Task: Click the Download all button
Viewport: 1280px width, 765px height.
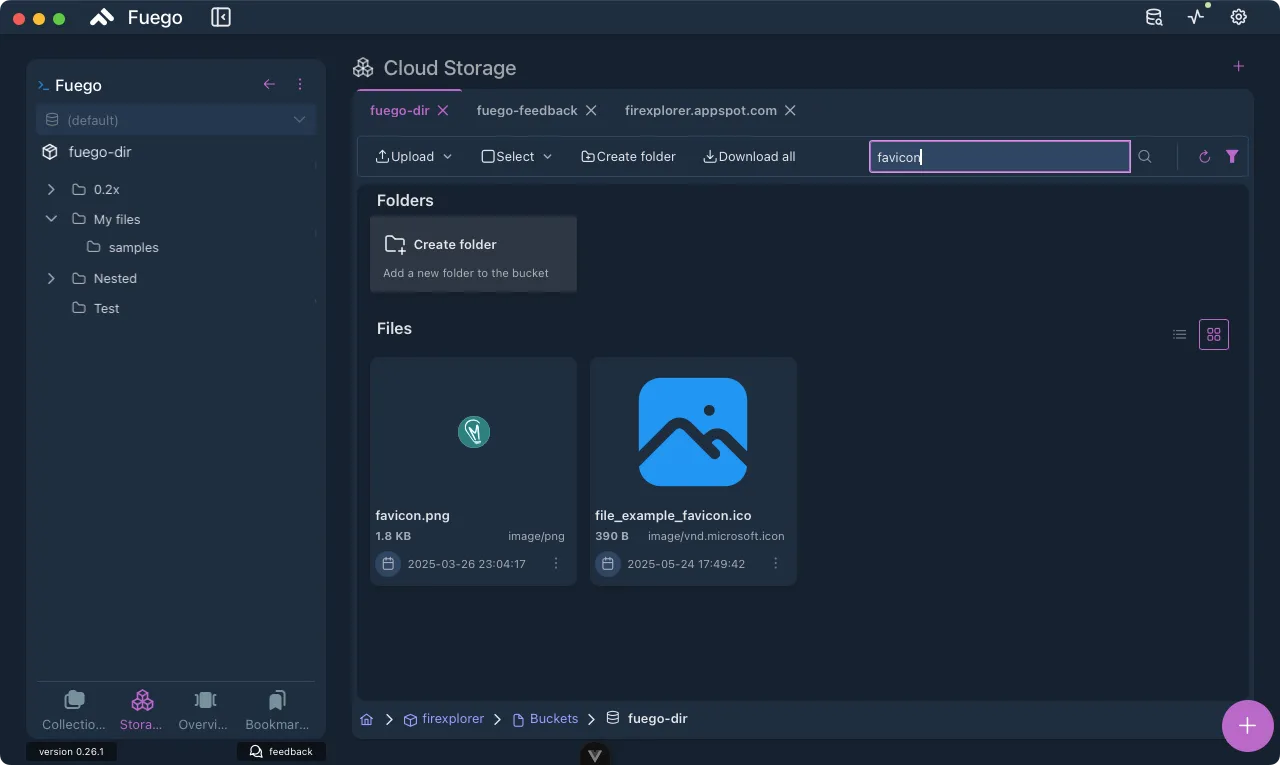Action: [x=749, y=157]
